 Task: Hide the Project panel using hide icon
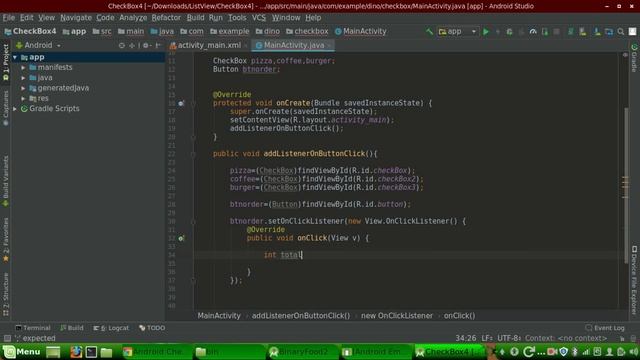(158, 45)
